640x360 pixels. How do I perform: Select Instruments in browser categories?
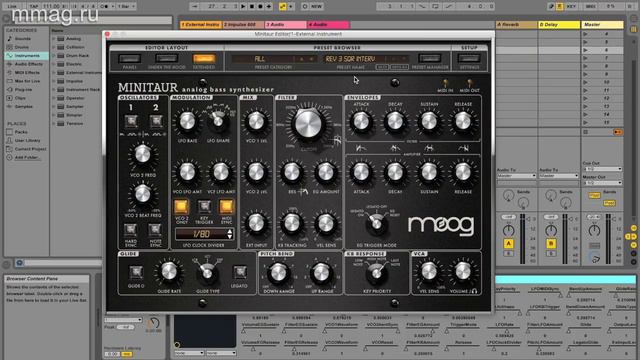click(27, 56)
